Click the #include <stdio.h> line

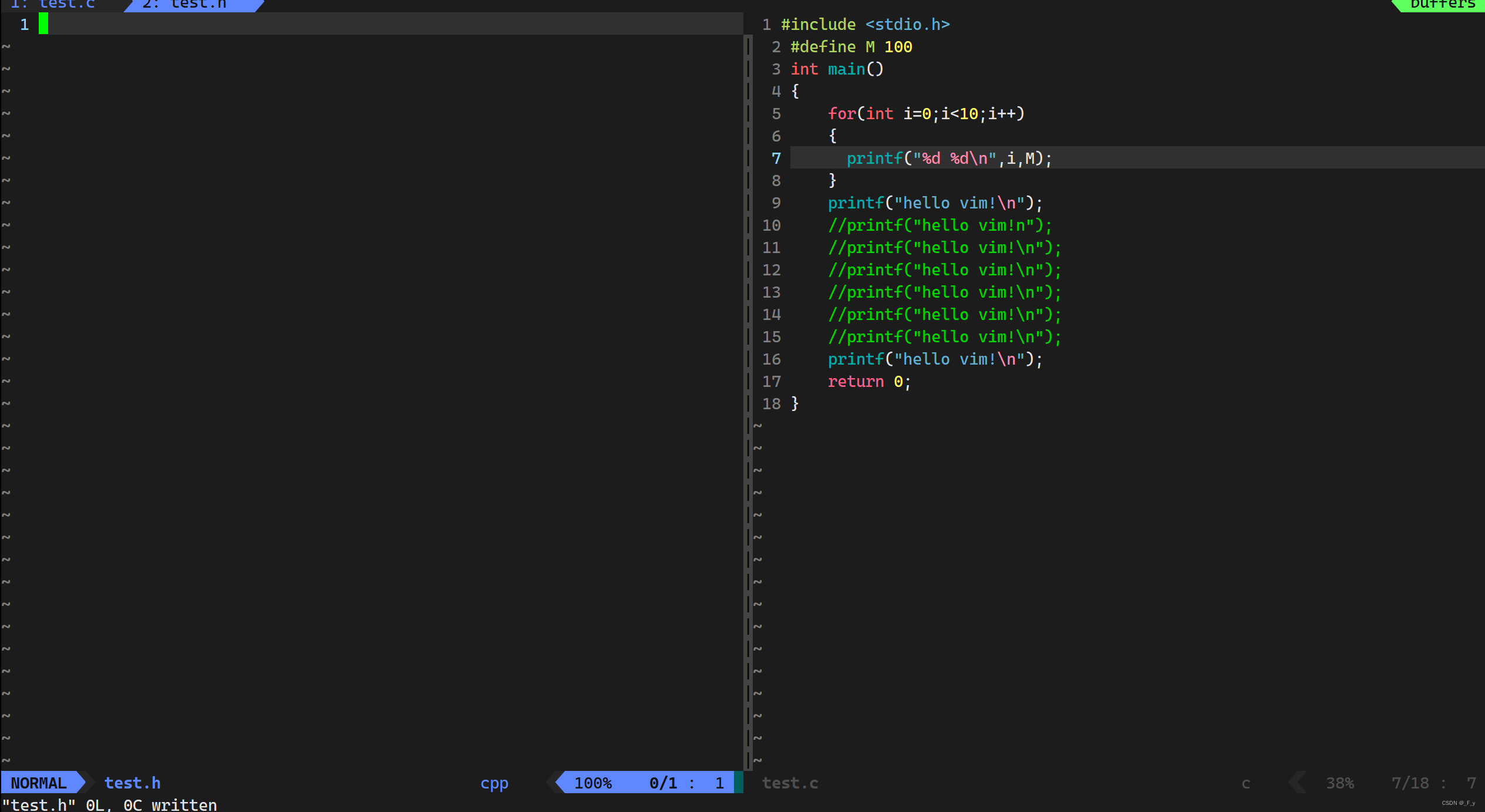click(x=866, y=24)
